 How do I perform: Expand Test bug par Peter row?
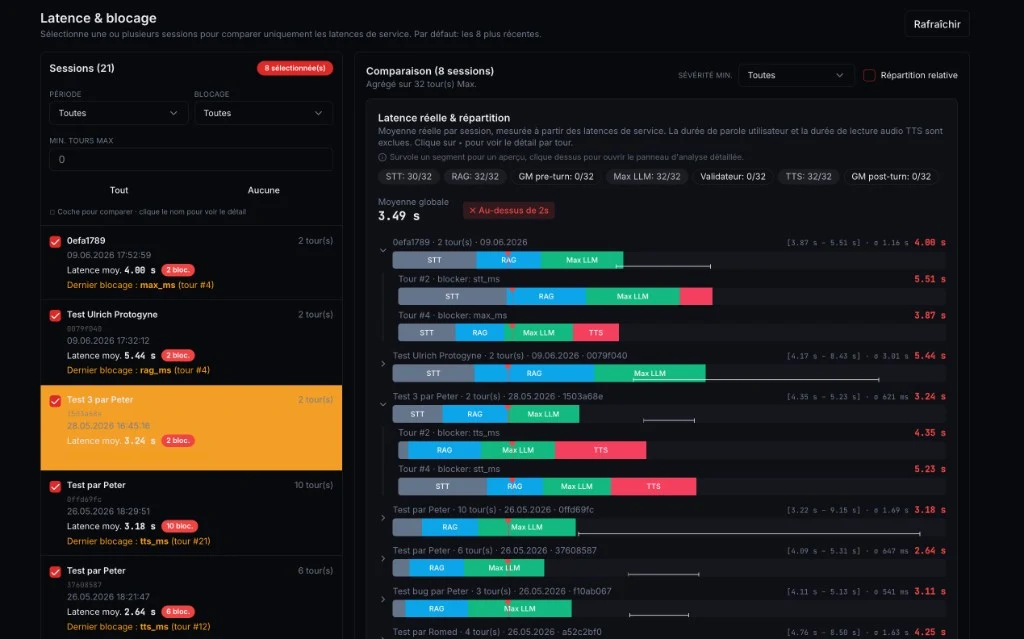pos(383,599)
